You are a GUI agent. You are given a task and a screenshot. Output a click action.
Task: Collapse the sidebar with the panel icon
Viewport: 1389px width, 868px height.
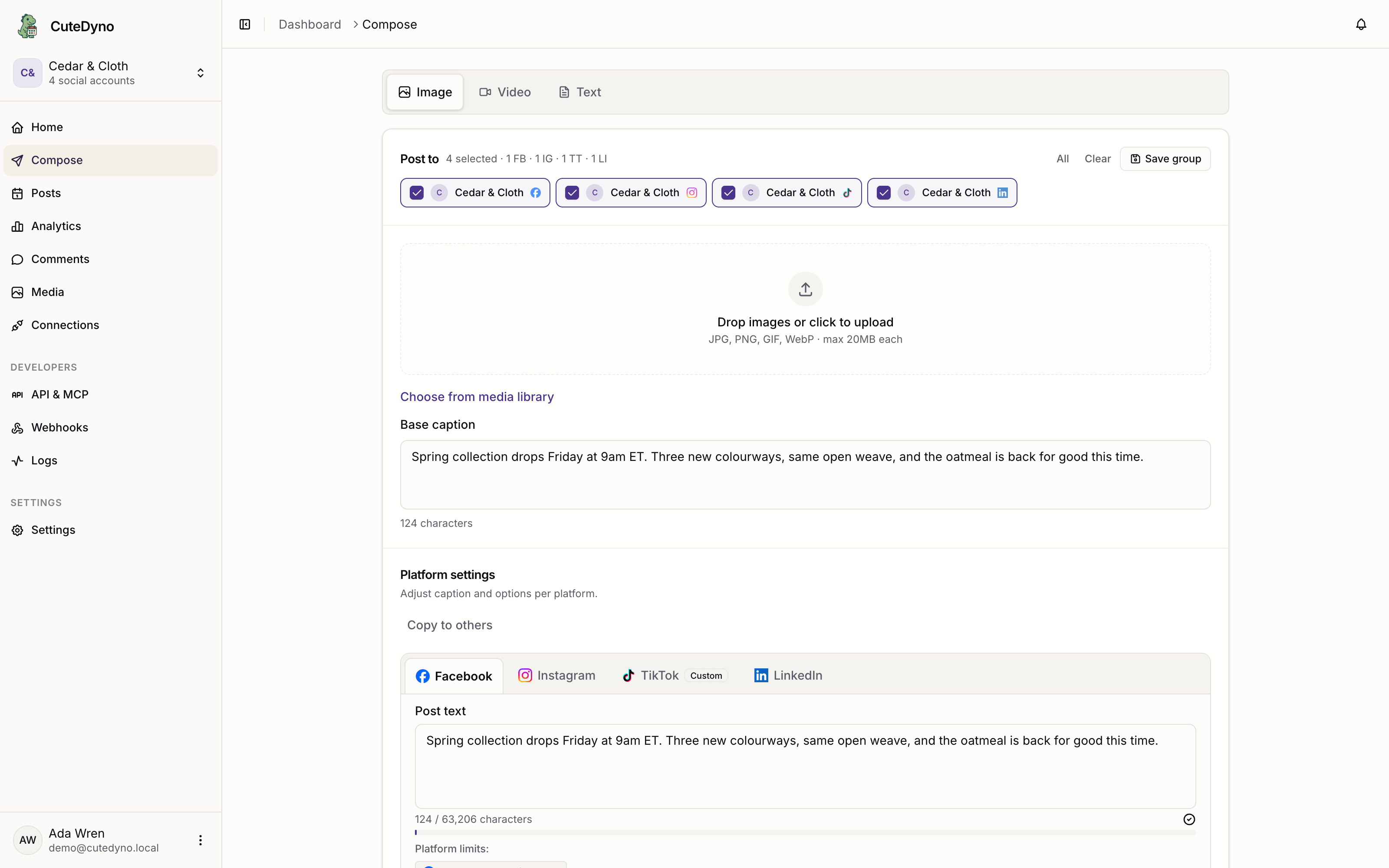(x=245, y=24)
